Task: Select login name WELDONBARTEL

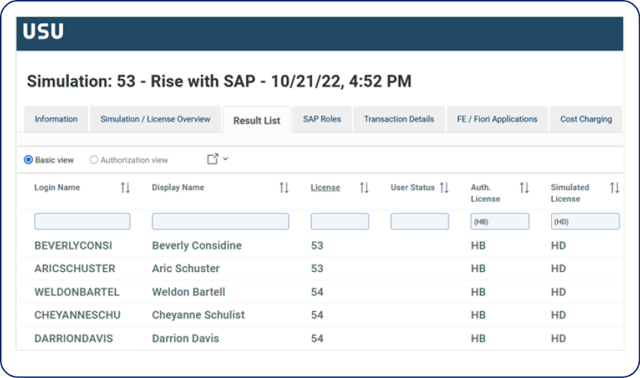Action: pyautogui.click(x=77, y=292)
